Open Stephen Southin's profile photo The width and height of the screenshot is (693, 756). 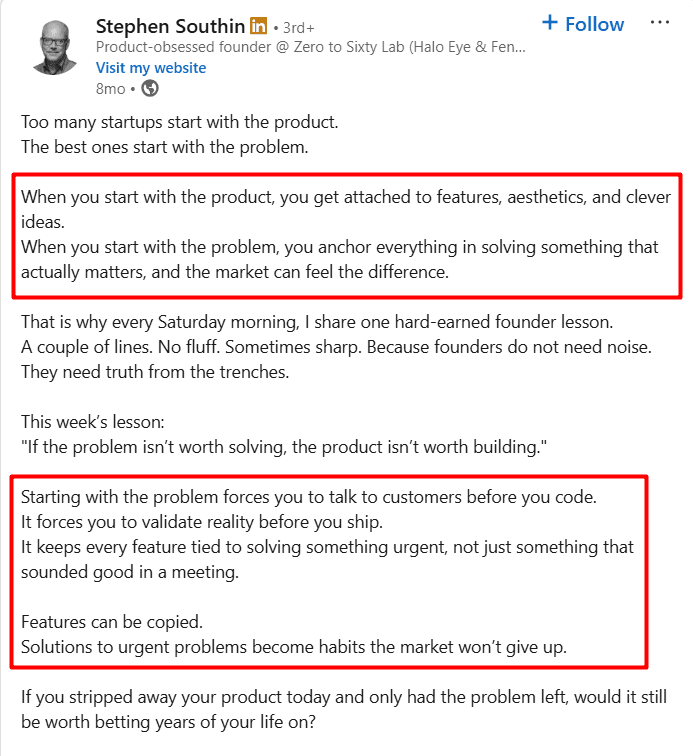(x=55, y=46)
